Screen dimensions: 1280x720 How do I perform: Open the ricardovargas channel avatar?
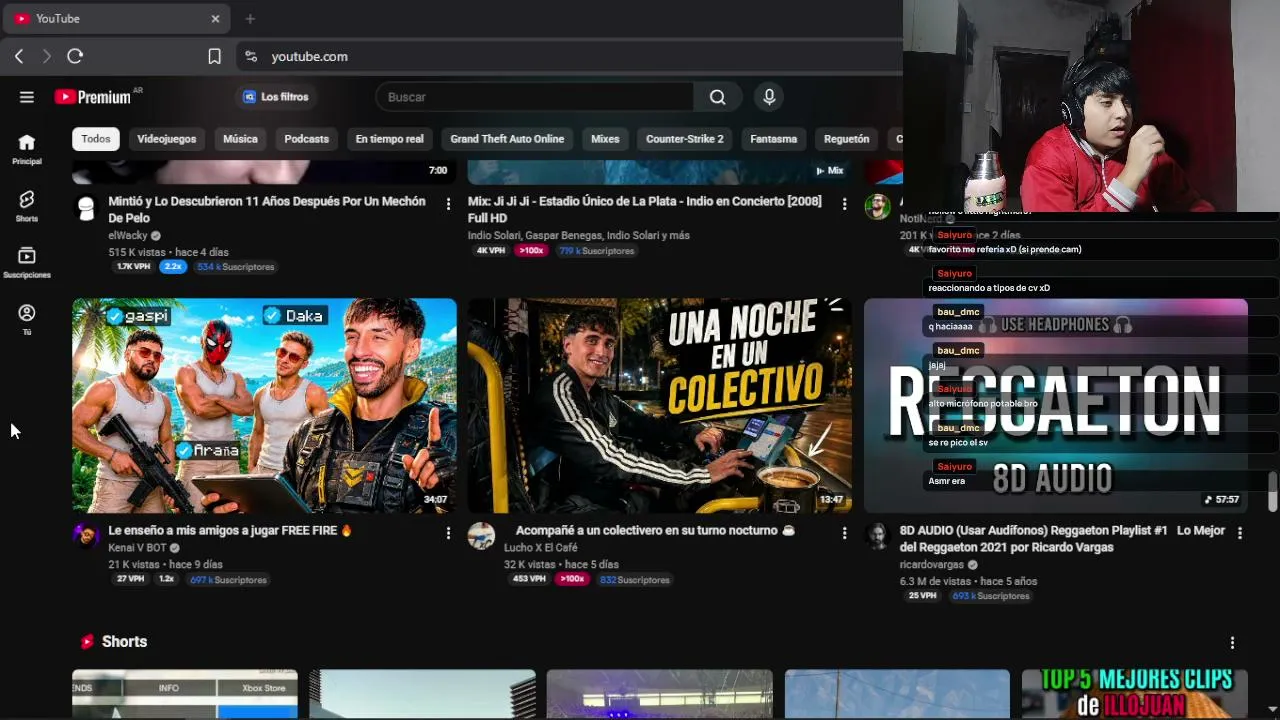[877, 535]
